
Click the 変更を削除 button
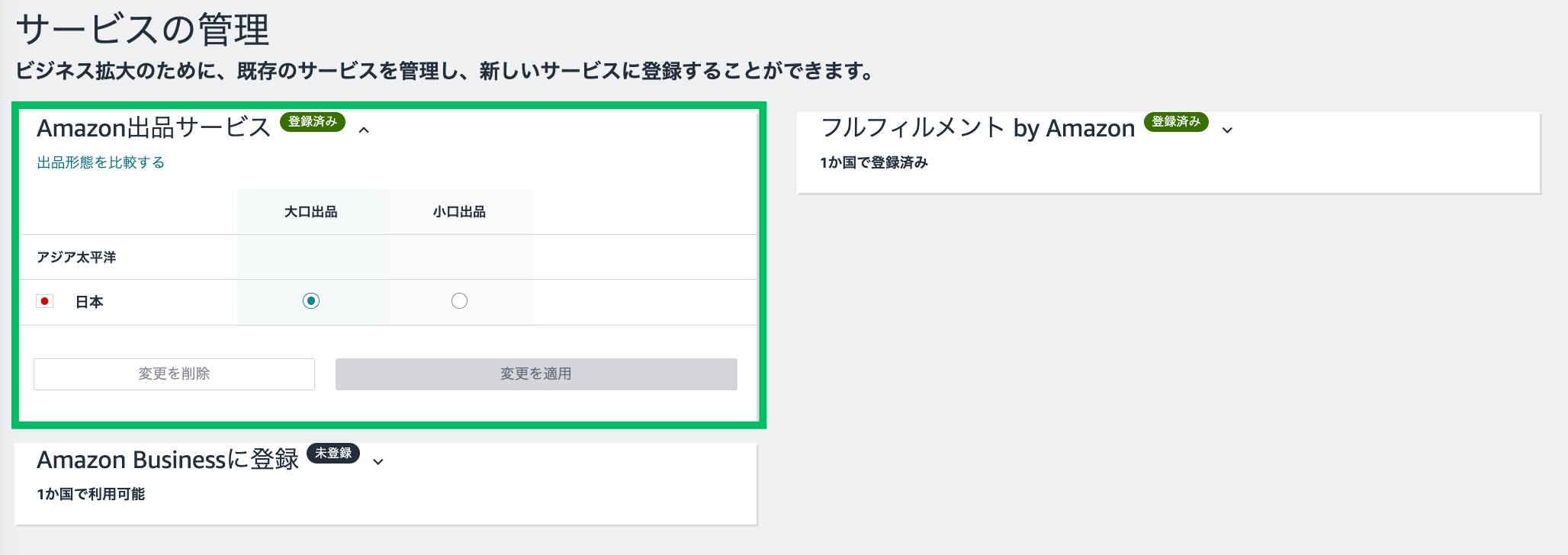(174, 374)
